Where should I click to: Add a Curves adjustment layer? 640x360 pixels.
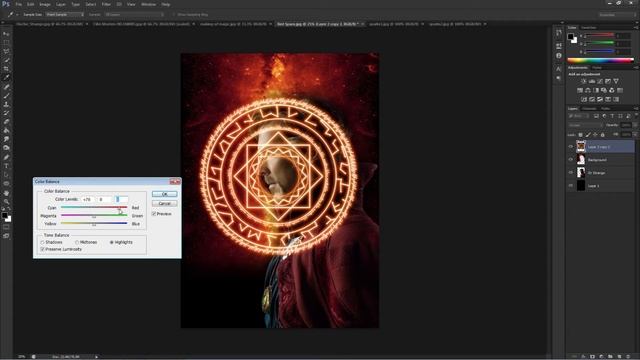click(600, 81)
